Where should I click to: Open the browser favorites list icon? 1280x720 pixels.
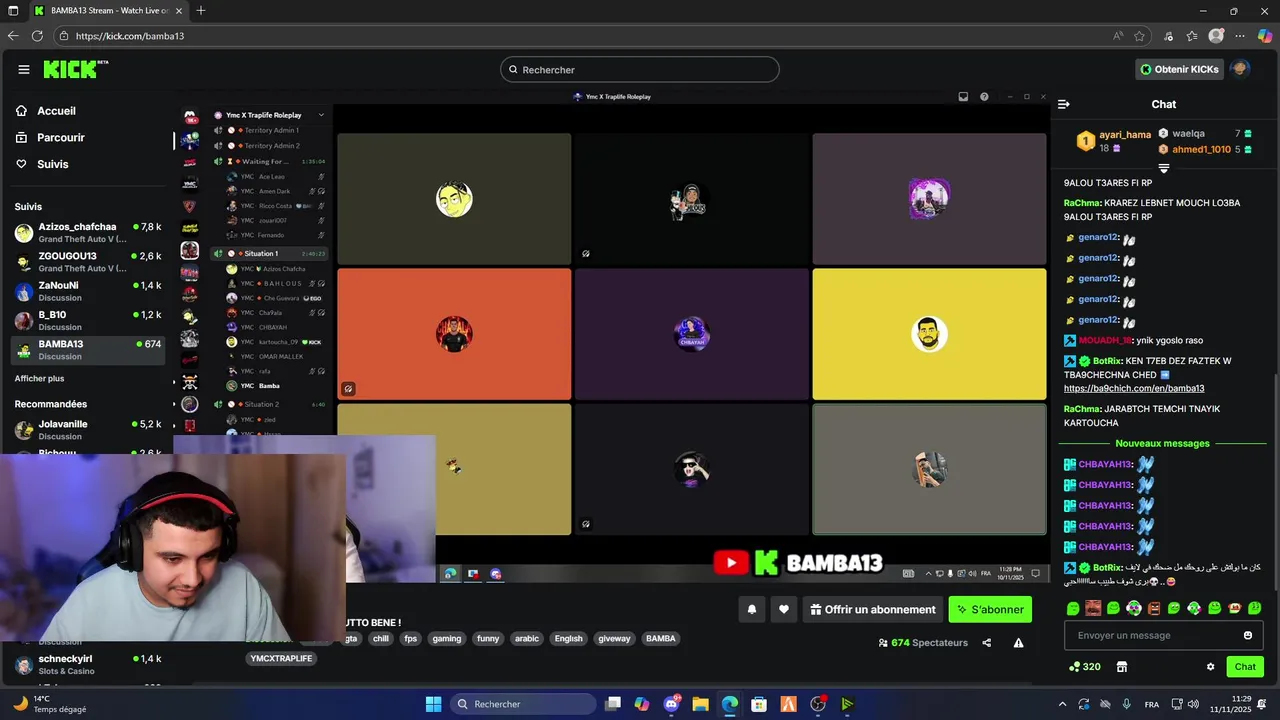click(1192, 36)
